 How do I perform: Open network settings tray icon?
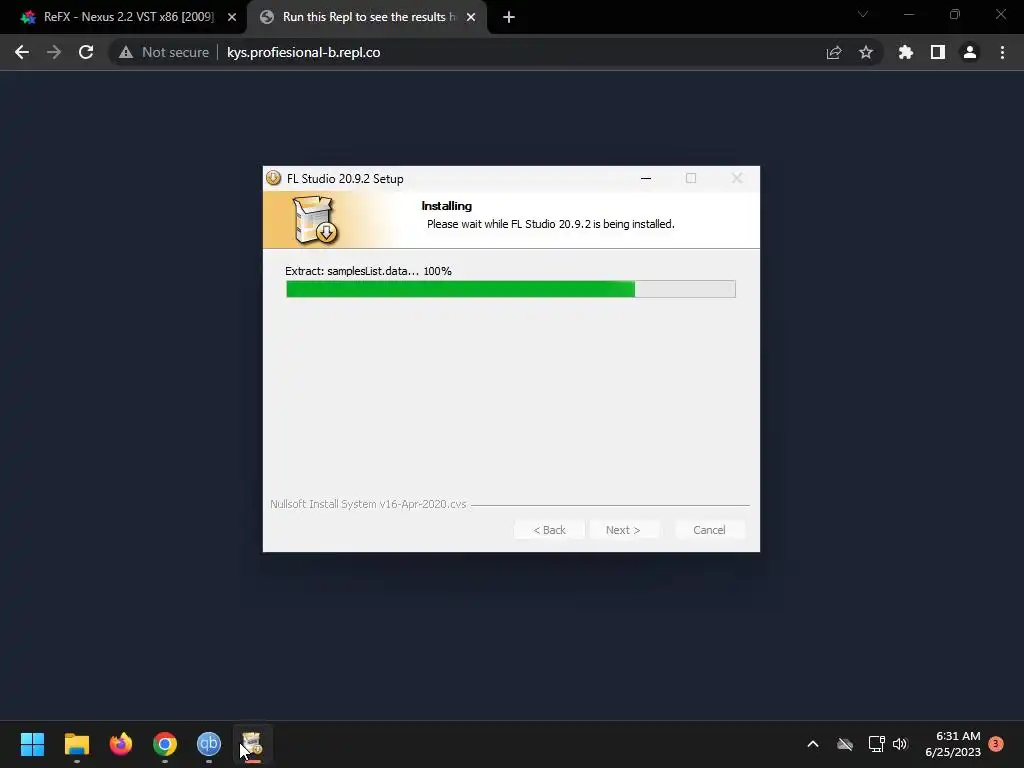pos(876,744)
